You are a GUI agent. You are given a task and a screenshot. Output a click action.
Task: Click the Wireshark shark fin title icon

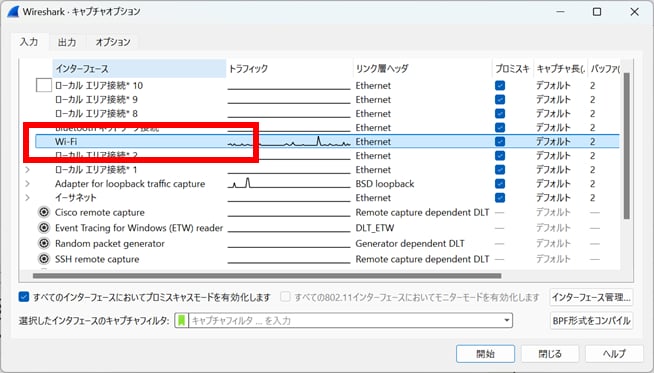pos(13,11)
